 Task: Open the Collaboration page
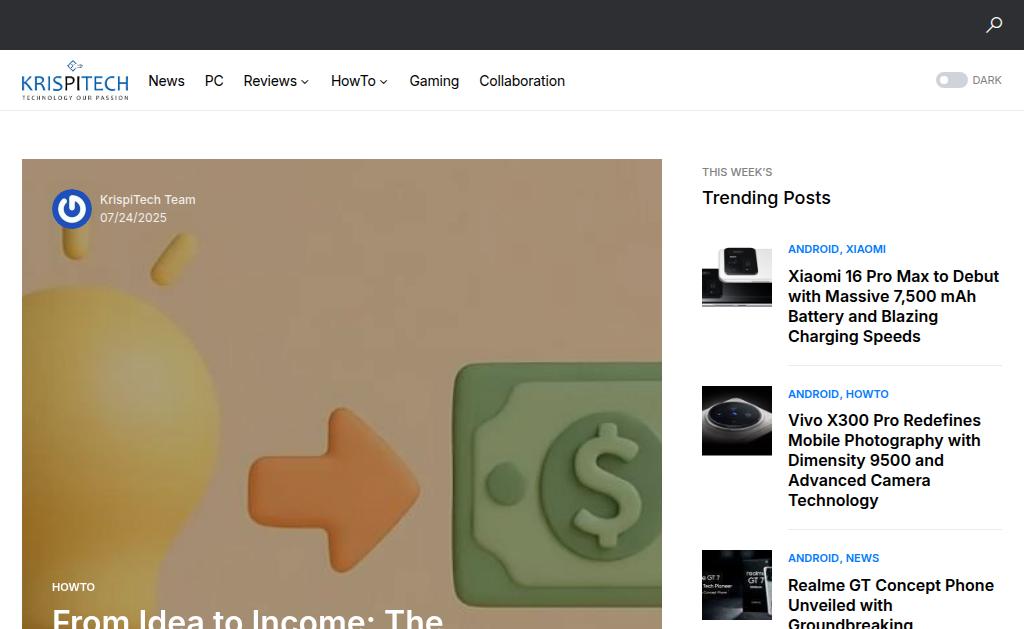tap(522, 81)
